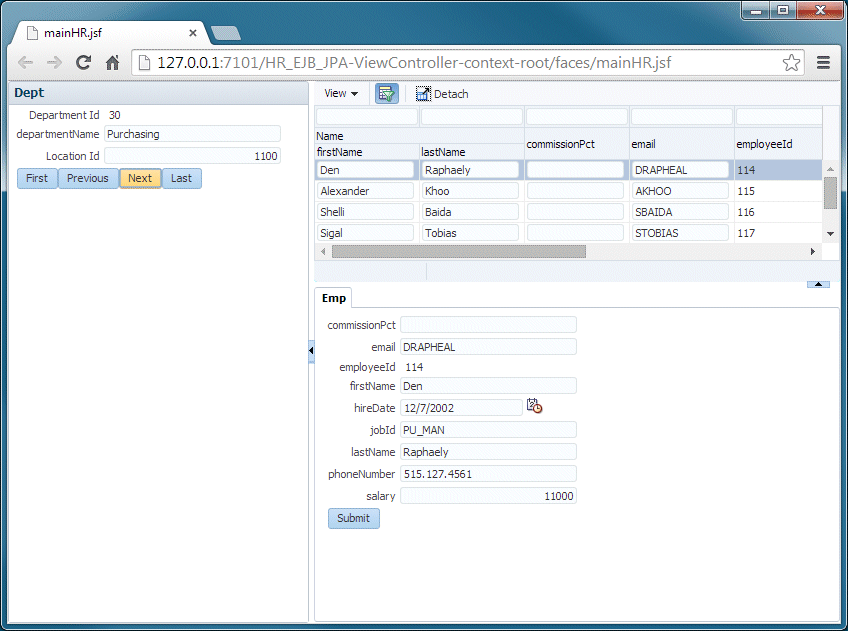Screen dimensions: 848x631
Task: Click the commissionPct column filter field
Action: pyautogui.click(x=577, y=116)
